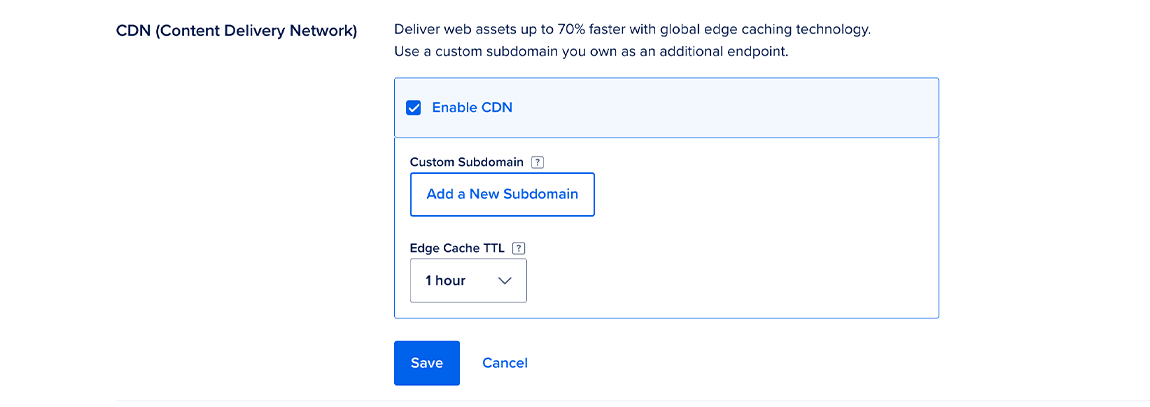Open help icon beside Edge Cache TTL
The image size is (1150, 407).
point(518,249)
